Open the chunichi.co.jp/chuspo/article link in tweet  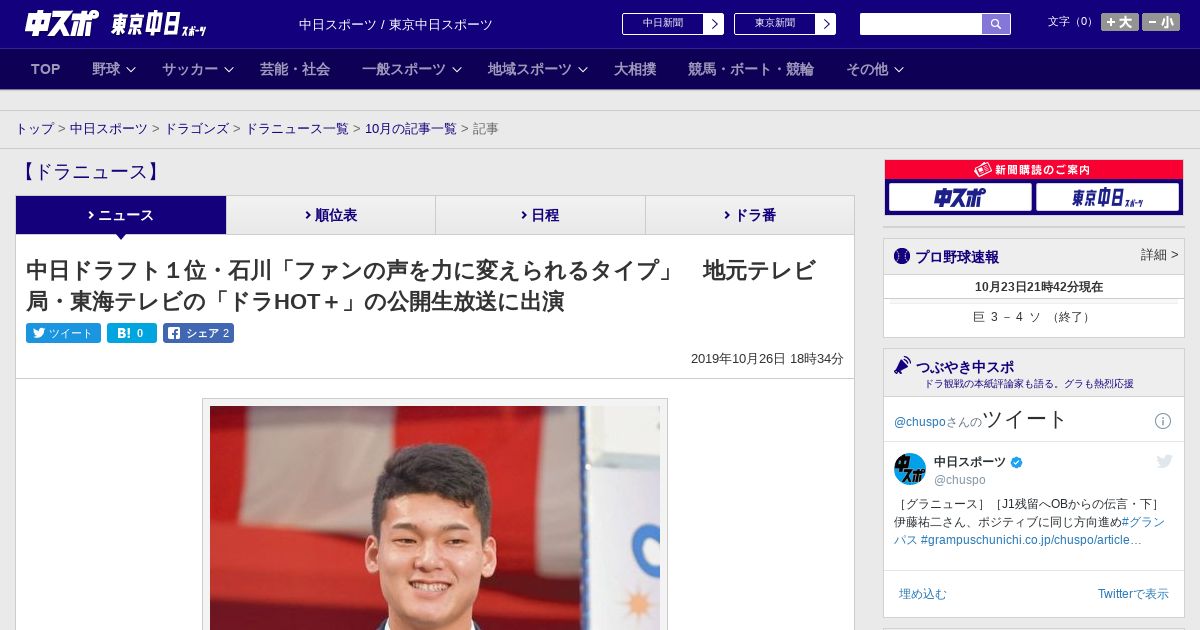(1031, 540)
